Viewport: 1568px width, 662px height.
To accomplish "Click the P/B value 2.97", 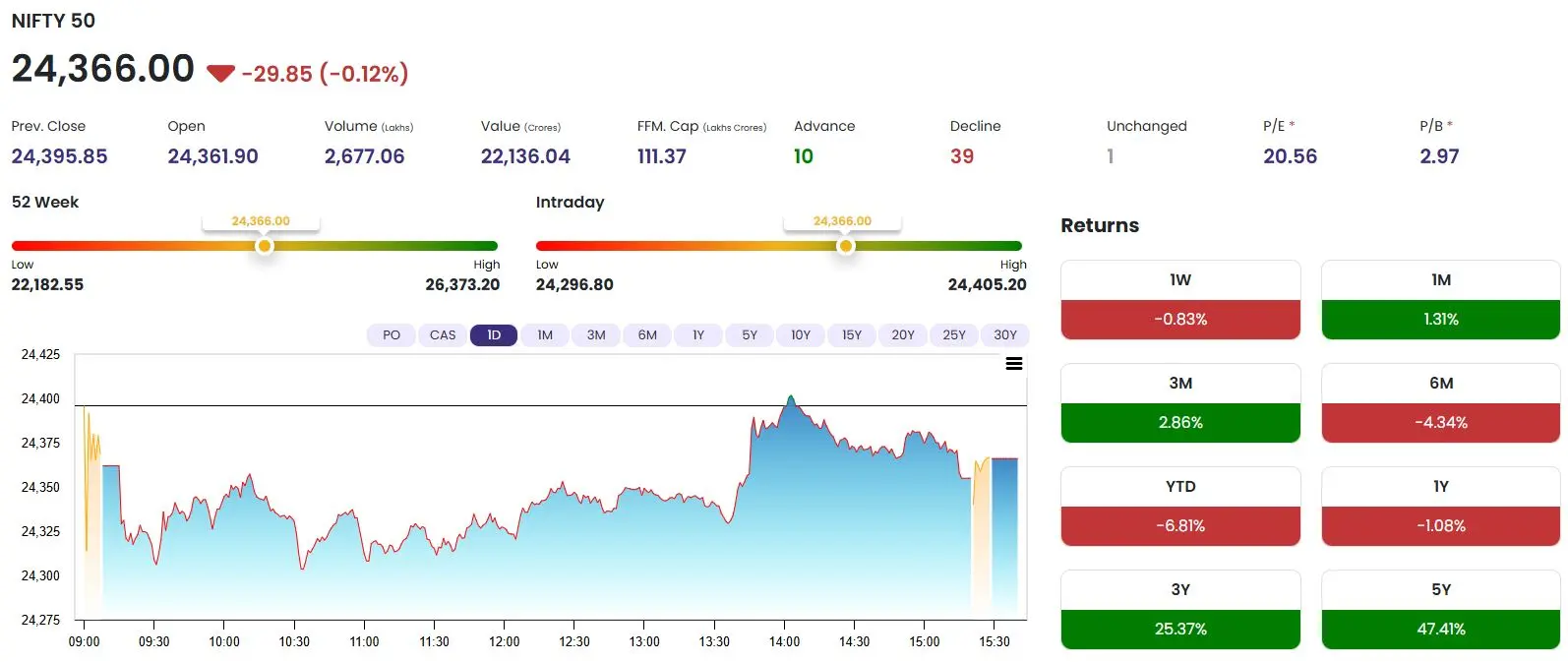I will (1439, 156).
